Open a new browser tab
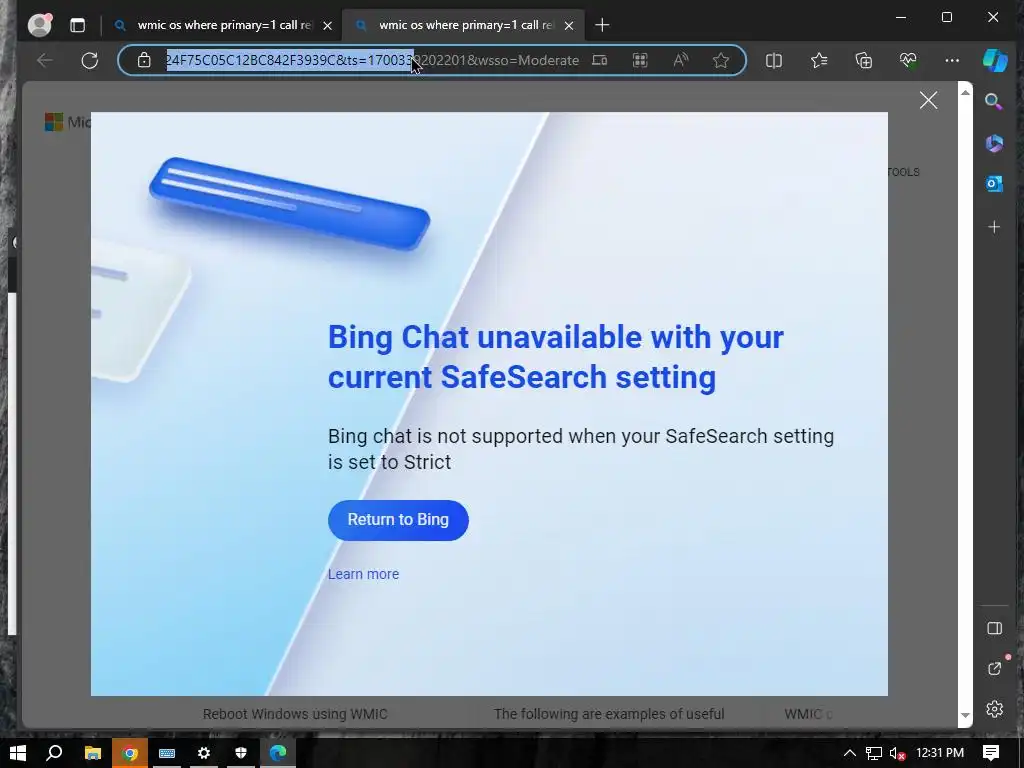Viewport: 1024px width, 768px height. pos(602,25)
